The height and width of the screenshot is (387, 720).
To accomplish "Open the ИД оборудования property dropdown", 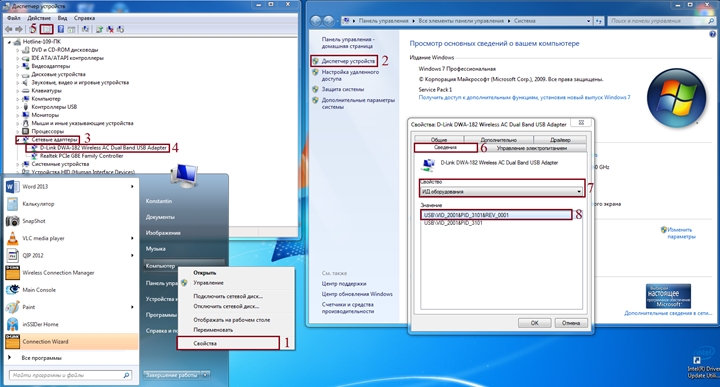I will point(502,191).
